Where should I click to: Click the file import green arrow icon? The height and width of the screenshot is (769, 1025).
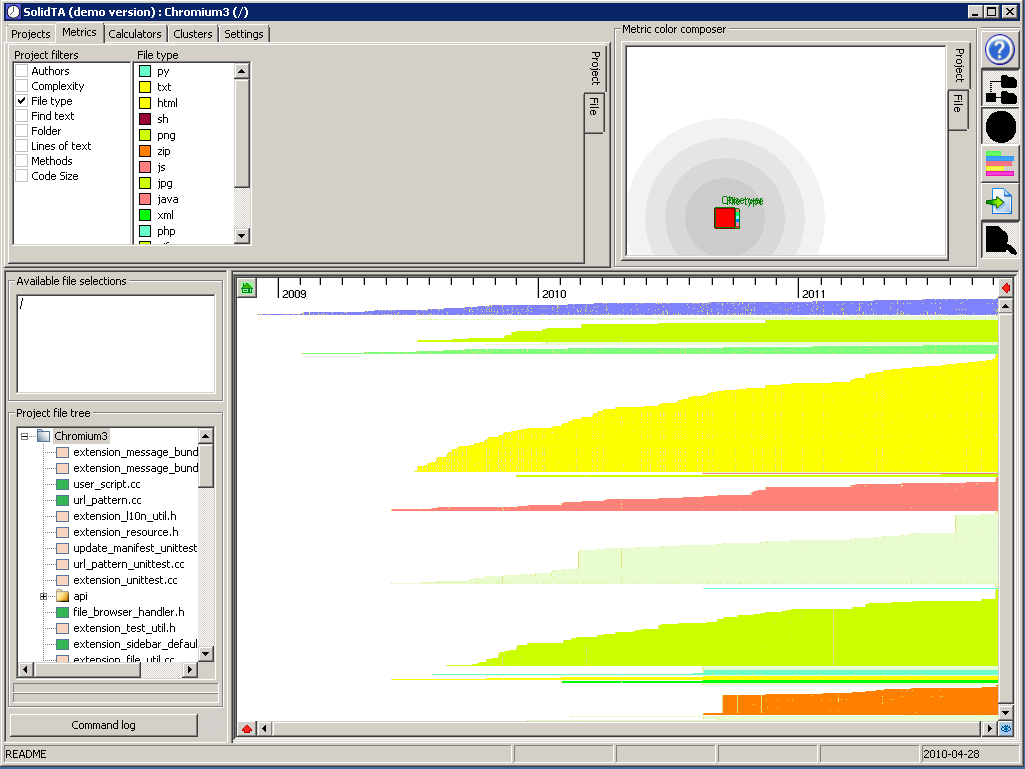pyautogui.click(x=1001, y=202)
